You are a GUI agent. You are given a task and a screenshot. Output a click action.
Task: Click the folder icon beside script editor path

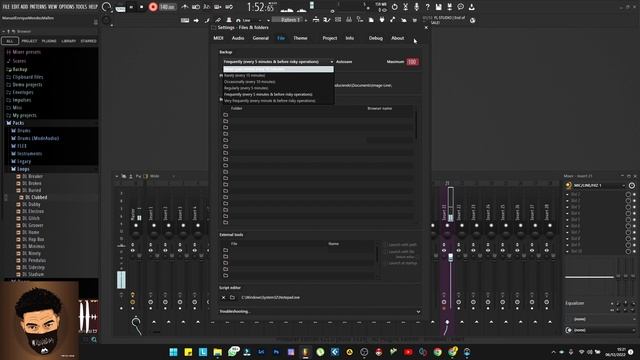pyautogui.click(x=232, y=298)
